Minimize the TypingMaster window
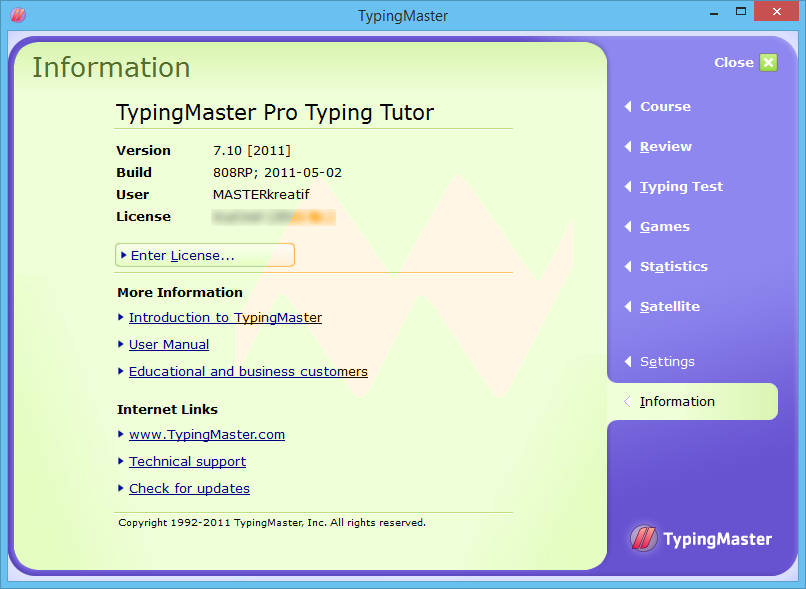Viewport: 806px width, 589px height. 713,12
